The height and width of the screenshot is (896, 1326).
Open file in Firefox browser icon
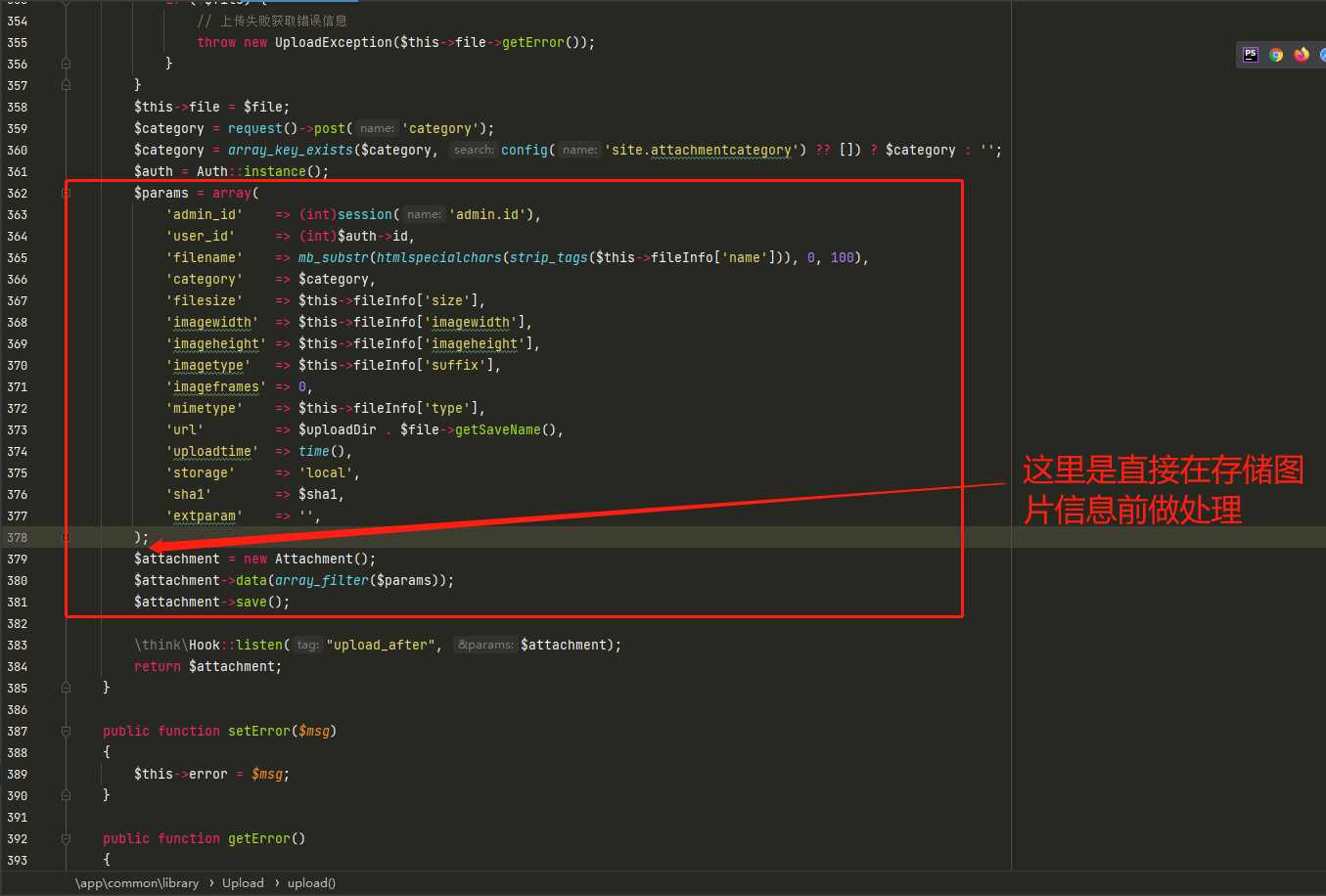click(x=1302, y=55)
